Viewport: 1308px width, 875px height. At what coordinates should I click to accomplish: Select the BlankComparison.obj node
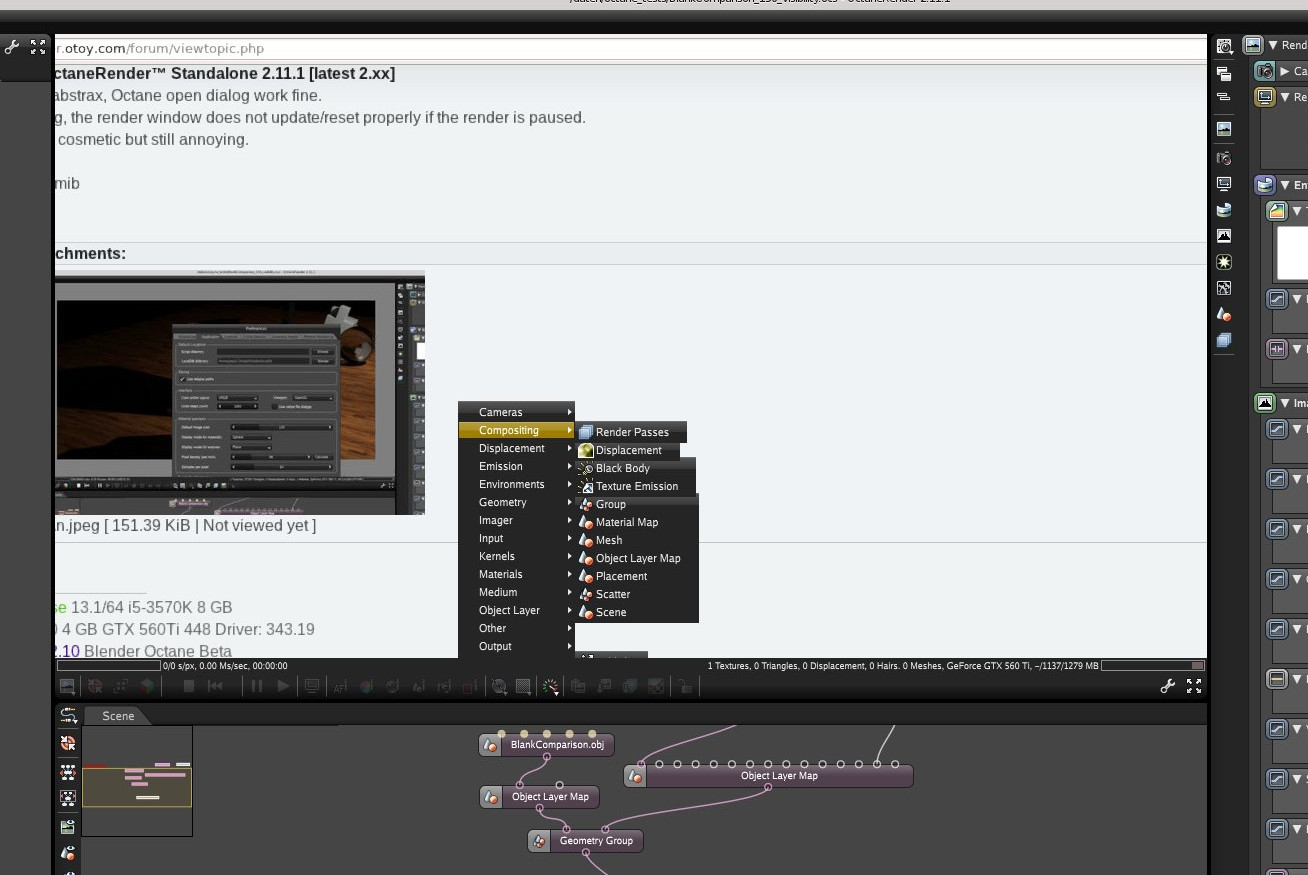546,745
